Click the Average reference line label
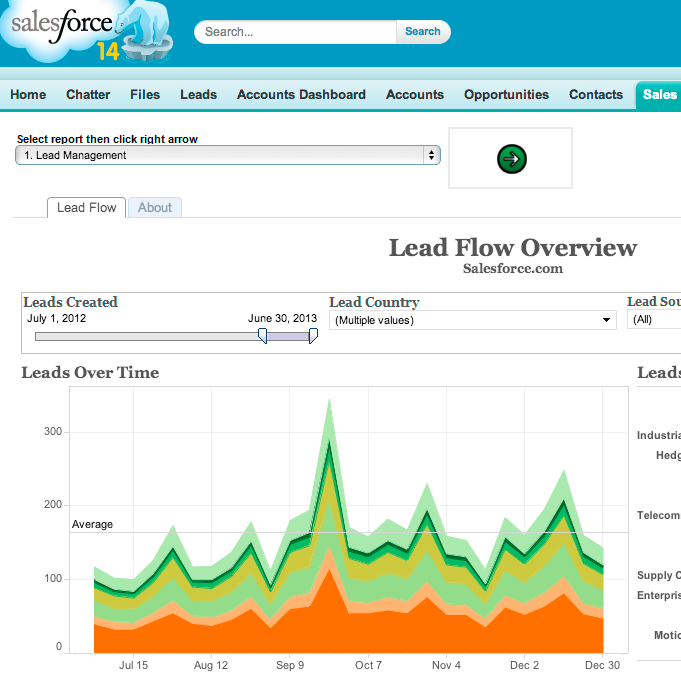 pos(92,524)
